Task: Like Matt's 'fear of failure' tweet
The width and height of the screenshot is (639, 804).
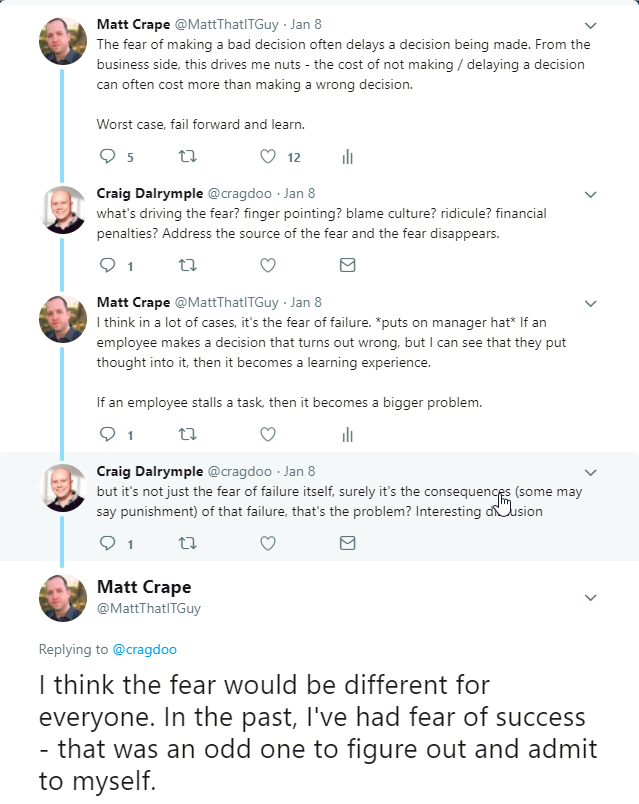Action: [x=267, y=434]
